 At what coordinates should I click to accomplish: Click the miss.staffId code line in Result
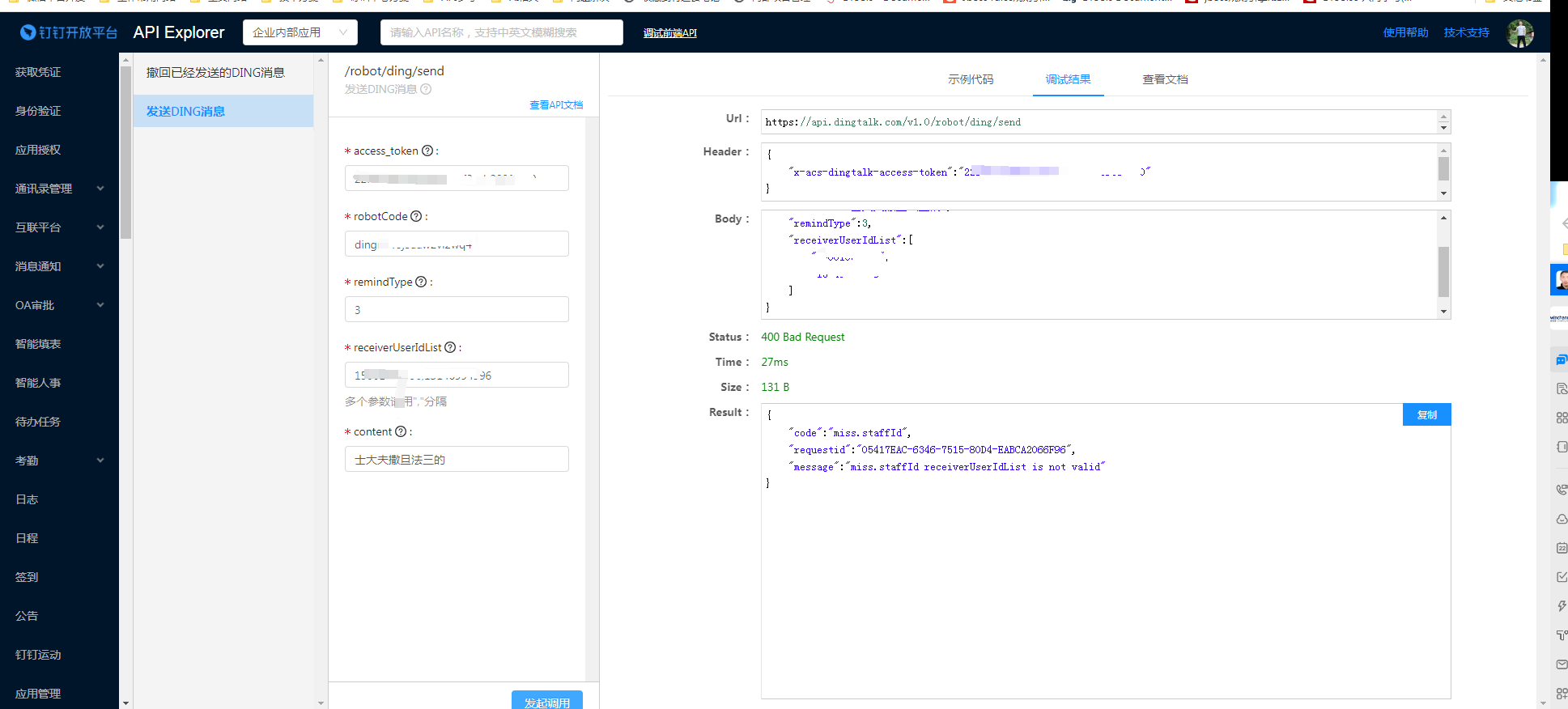click(850, 433)
